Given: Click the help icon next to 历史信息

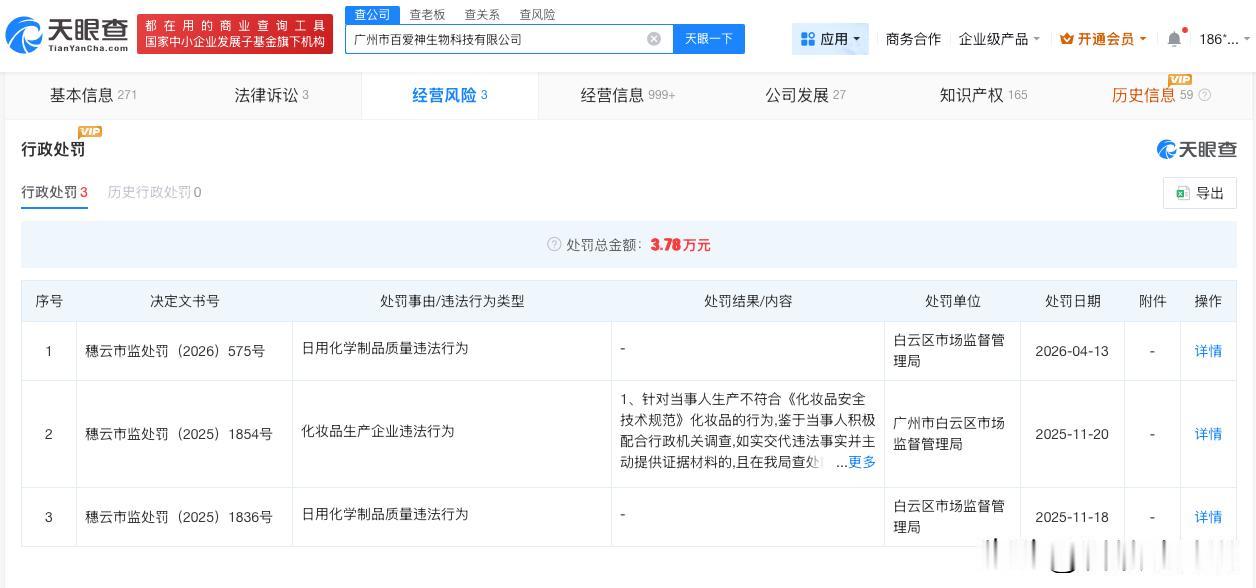Looking at the screenshot, I should point(1204,95).
